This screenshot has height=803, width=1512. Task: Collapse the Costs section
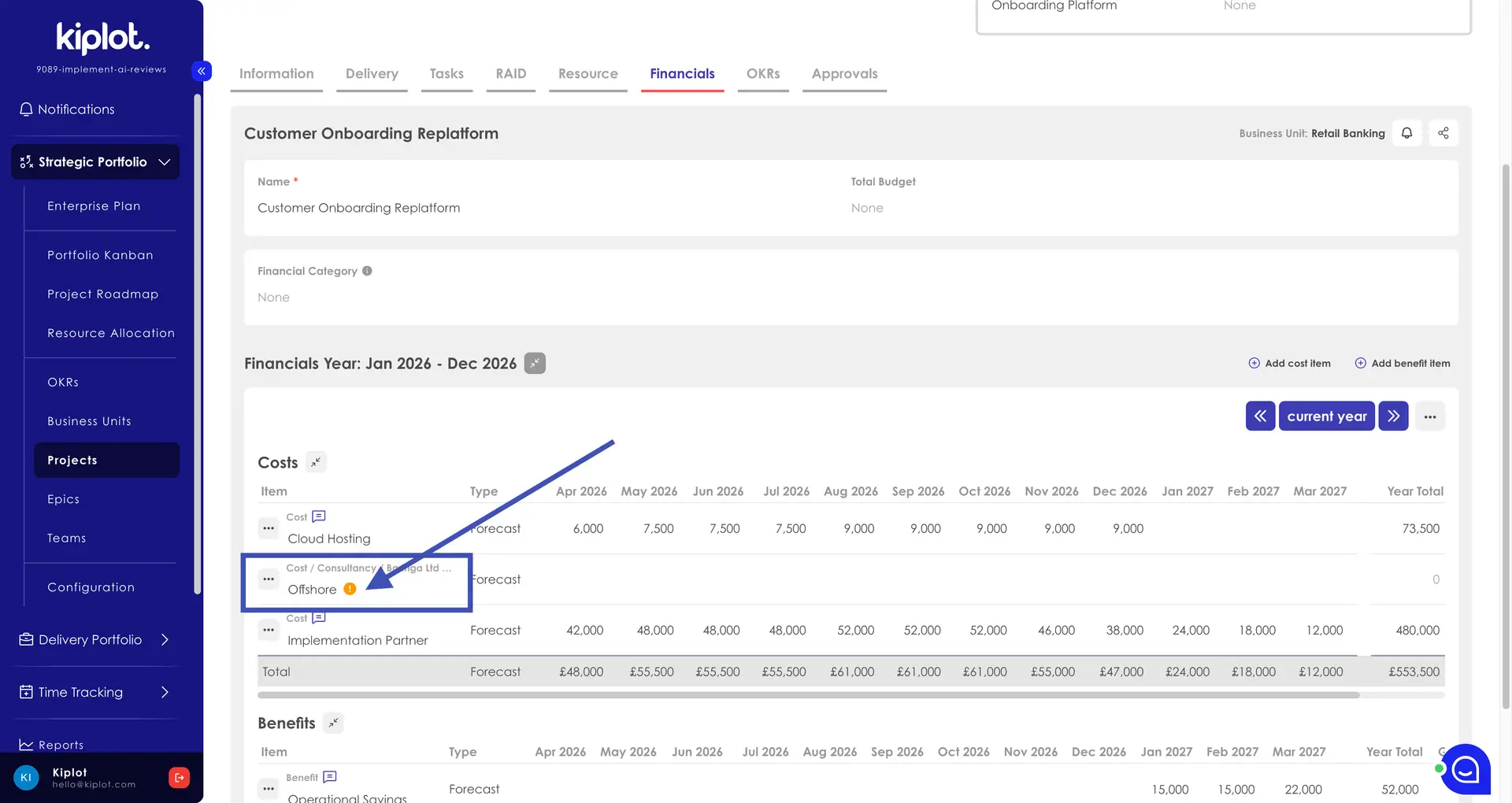click(x=316, y=462)
